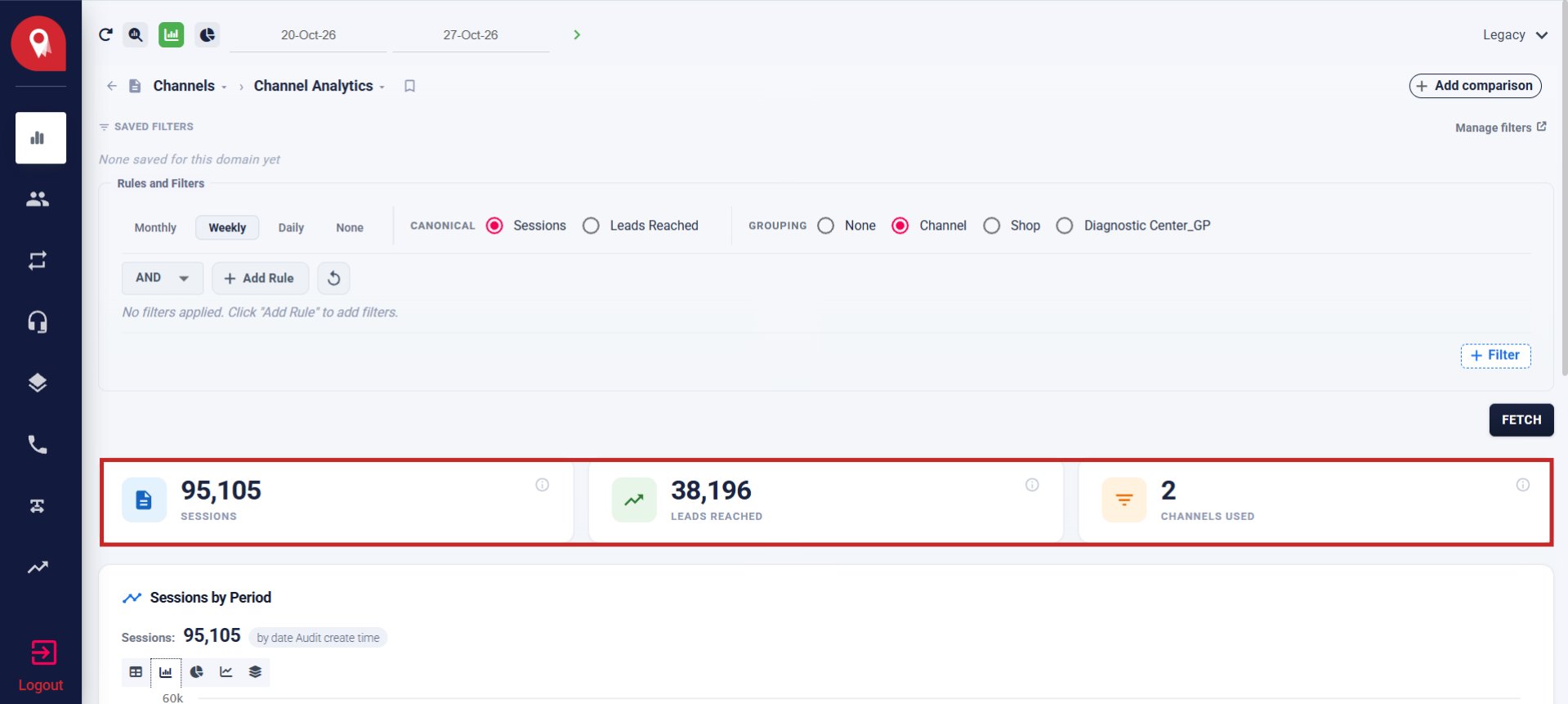Click the info icon on Leads Reached card

(x=1032, y=485)
